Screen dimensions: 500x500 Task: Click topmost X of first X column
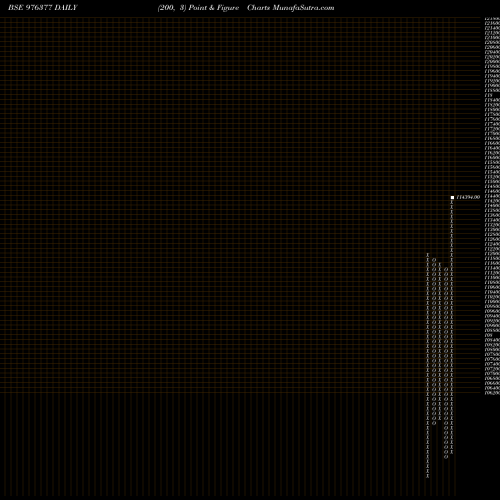coord(428,255)
